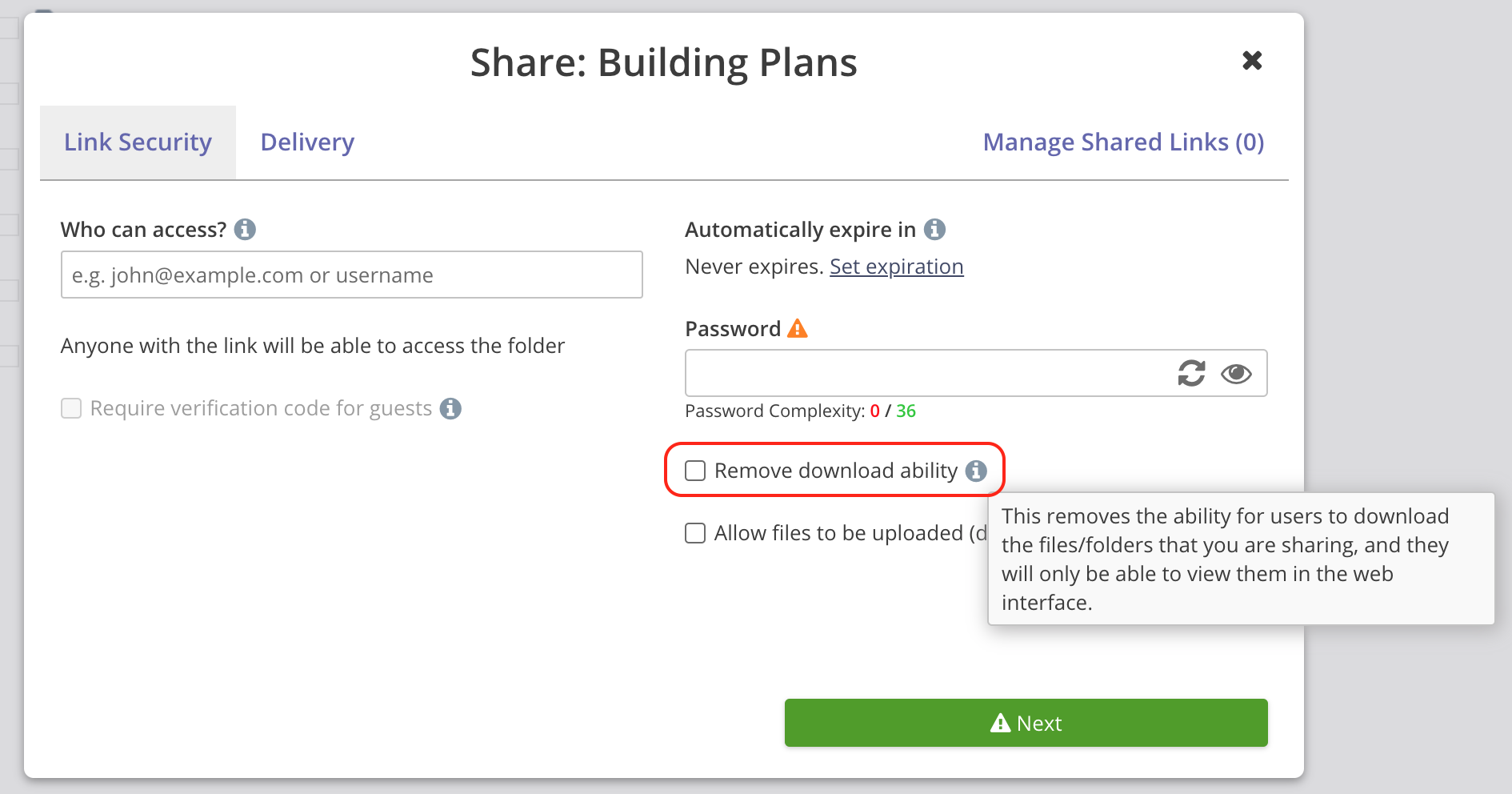
Task: Reveal the password using the eye icon
Action: coord(1236,373)
